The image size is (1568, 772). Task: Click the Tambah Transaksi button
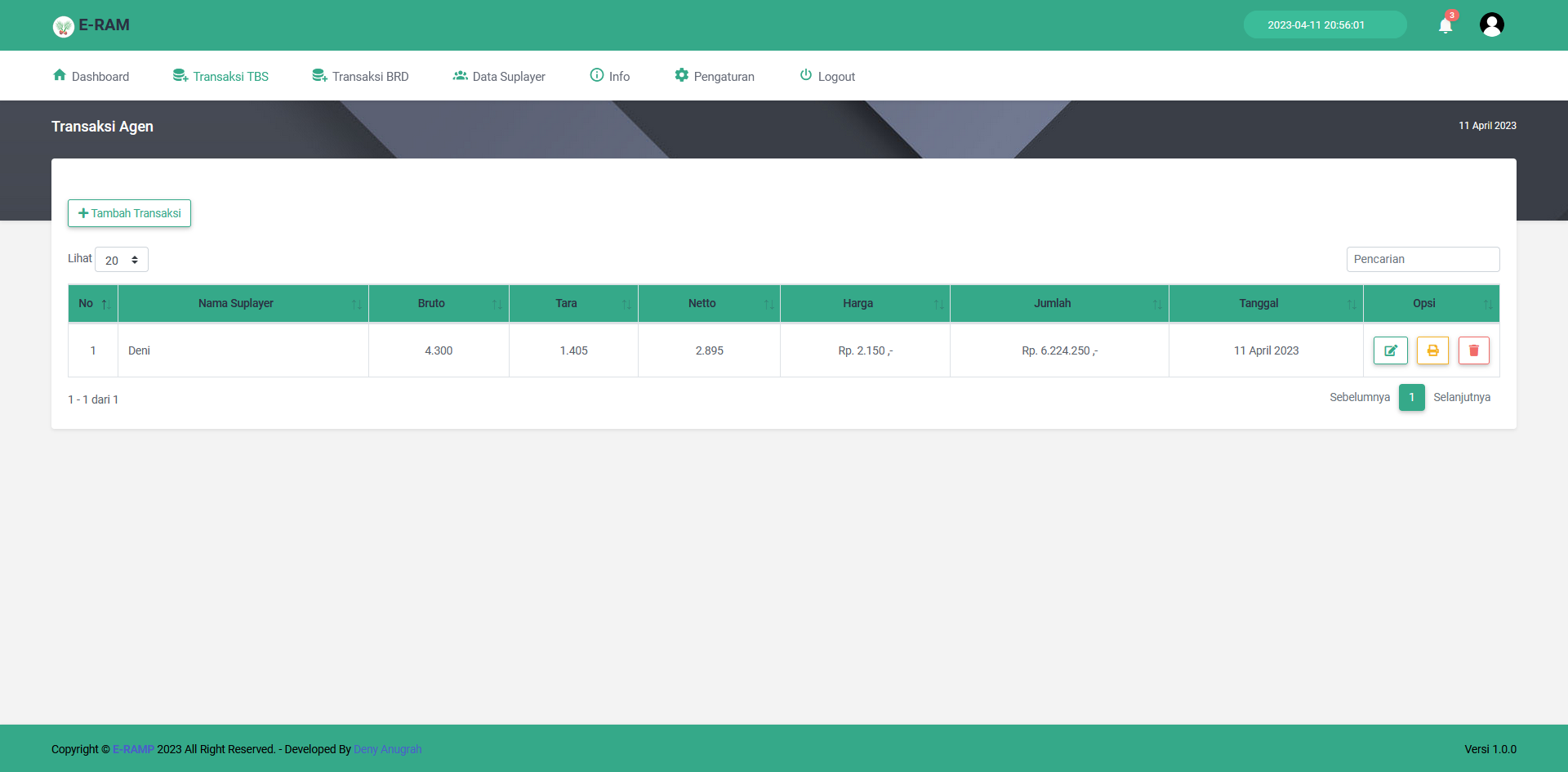128,213
